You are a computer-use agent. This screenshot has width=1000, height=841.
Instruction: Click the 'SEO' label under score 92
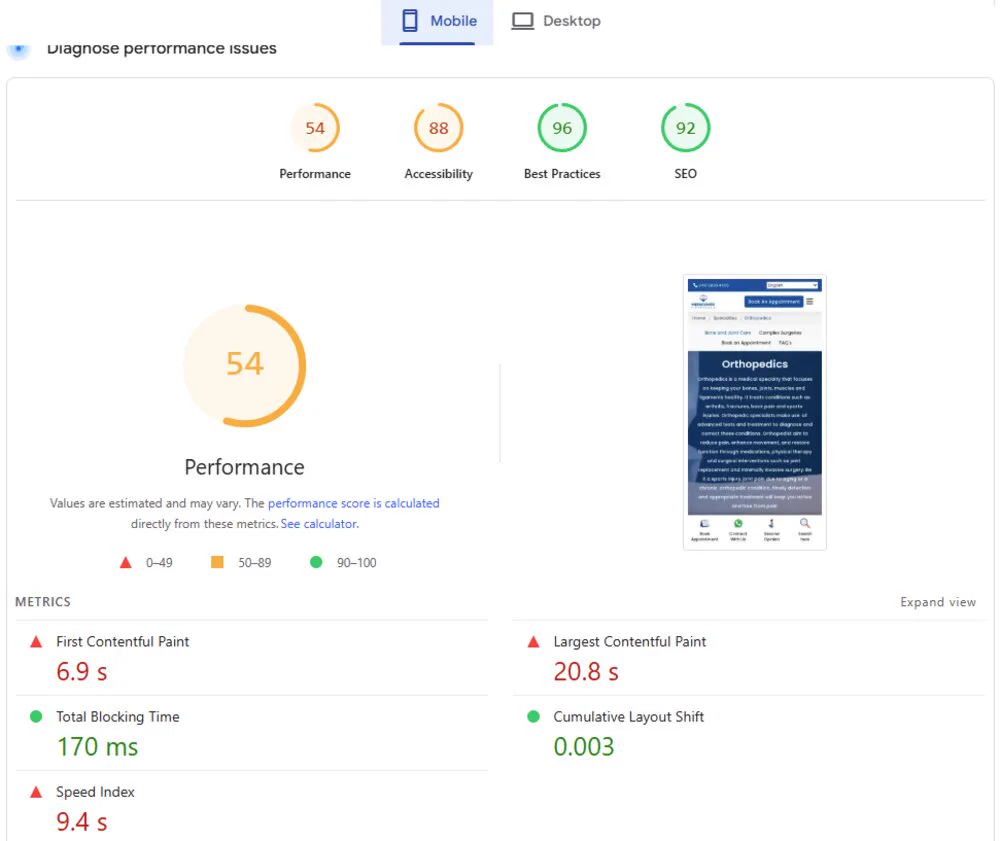pos(686,173)
